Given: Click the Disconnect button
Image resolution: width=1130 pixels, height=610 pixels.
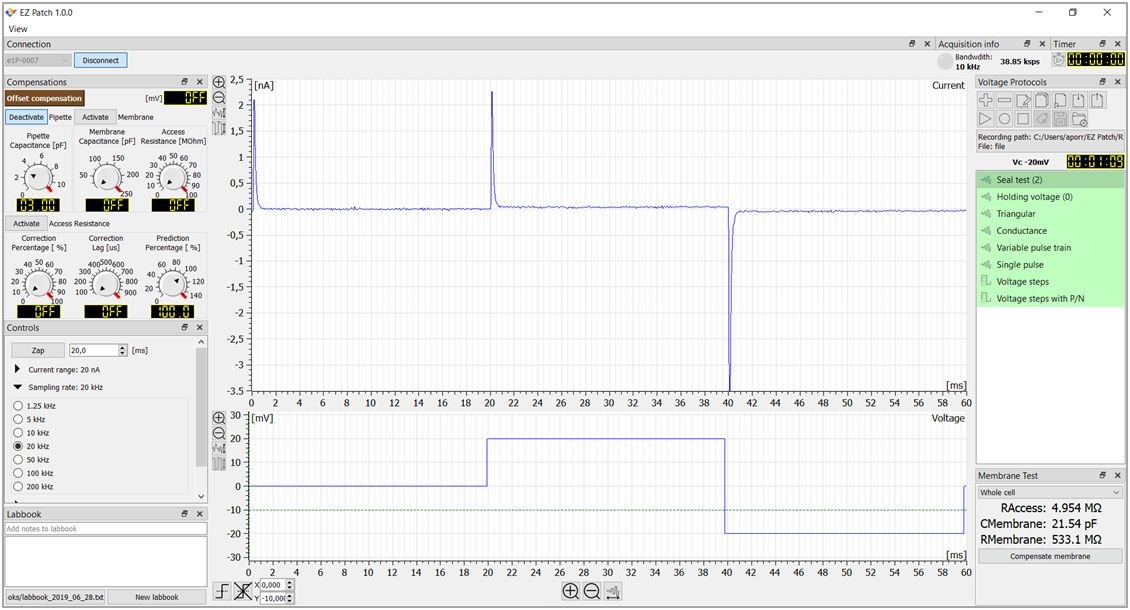Looking at the screenshot, I should (100, 60).
